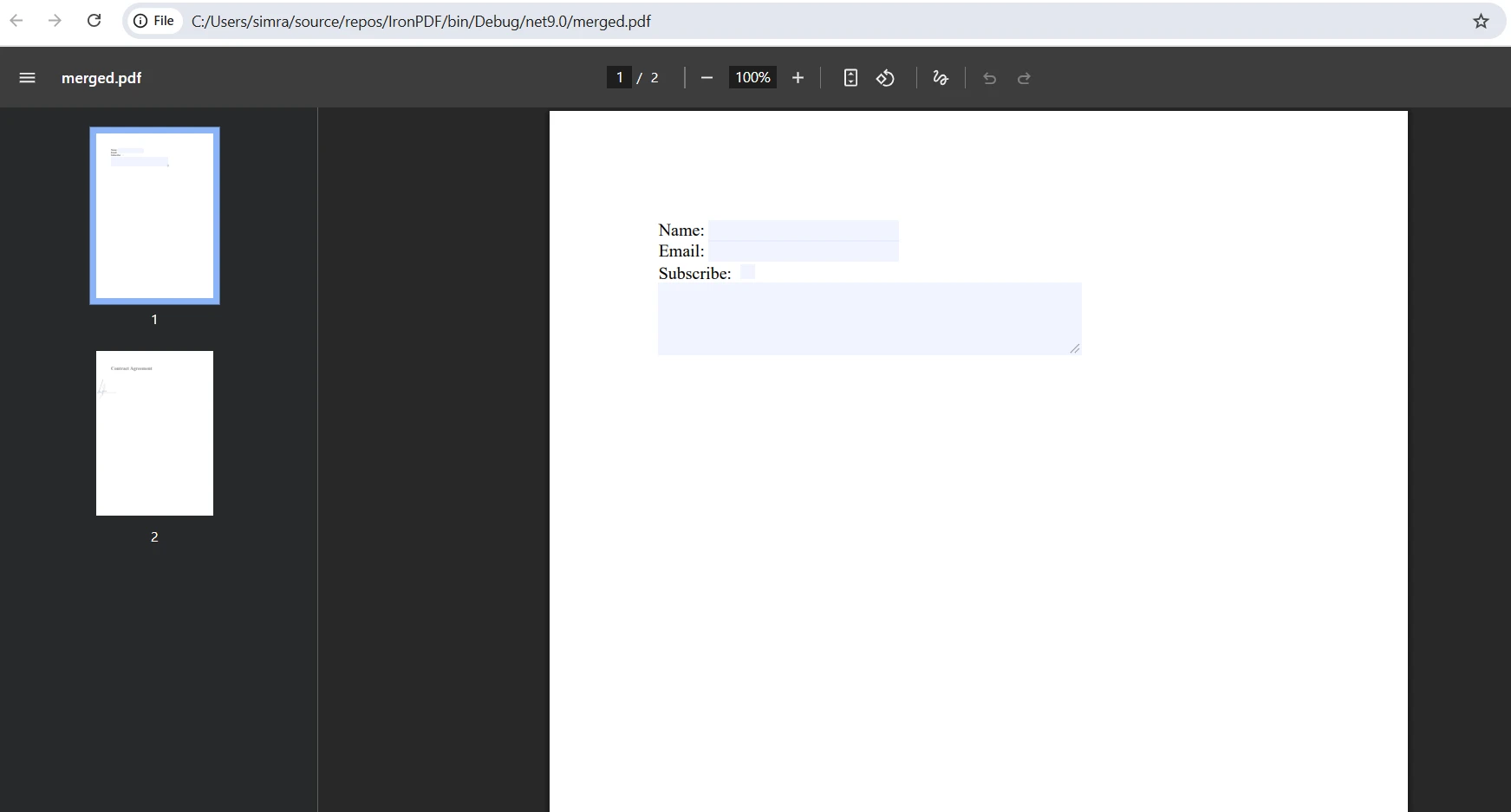Undo the last annotation

[990, 78]
